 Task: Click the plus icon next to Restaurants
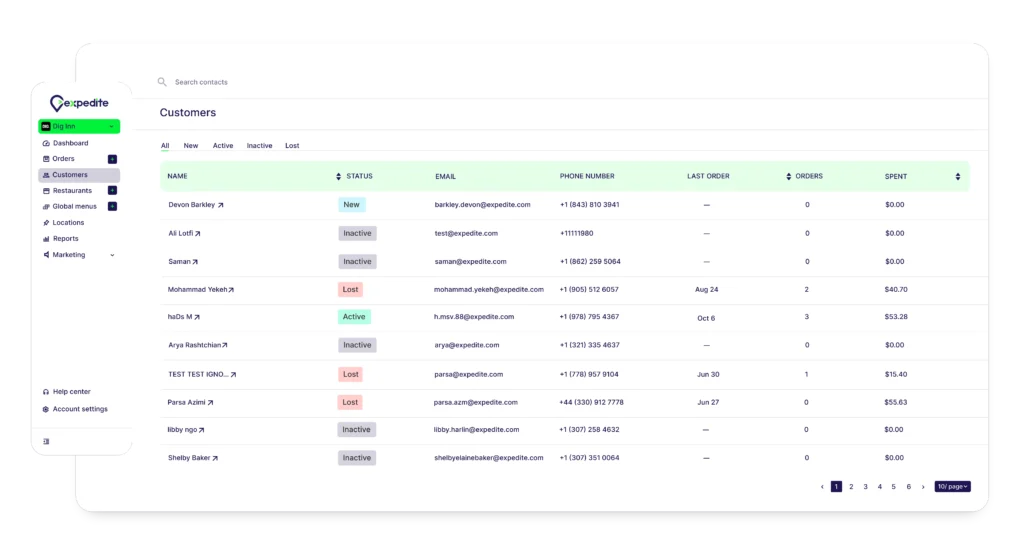tap(112, 191)
